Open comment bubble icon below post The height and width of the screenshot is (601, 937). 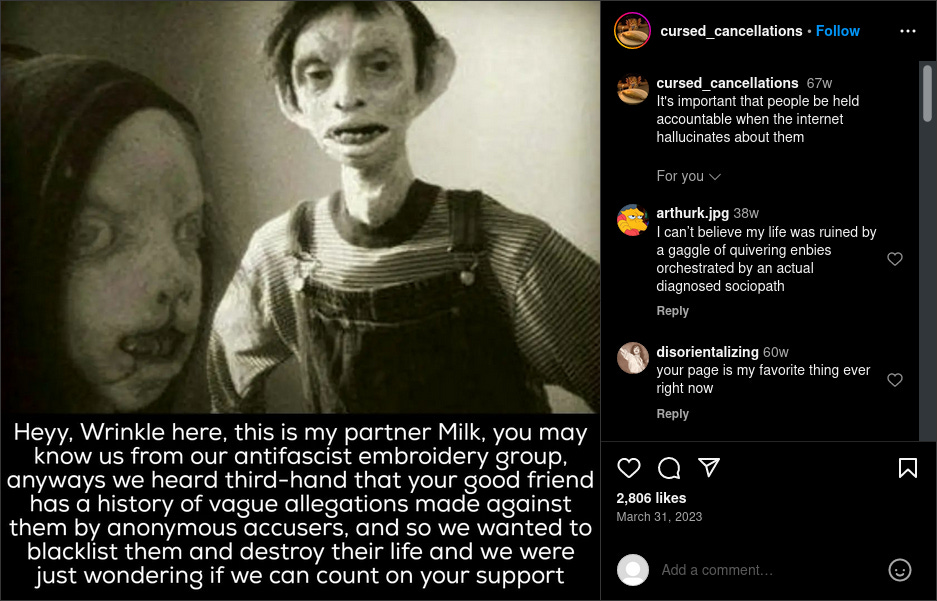pyautogui.click(x=669, y=468)
